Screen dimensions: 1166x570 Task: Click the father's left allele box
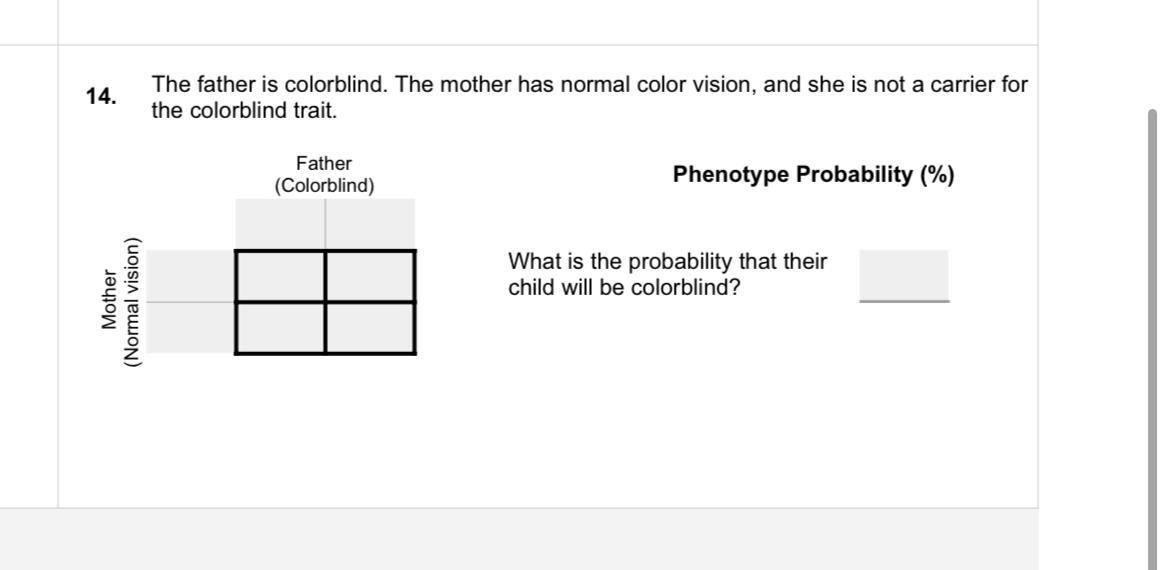coord(280,224)
